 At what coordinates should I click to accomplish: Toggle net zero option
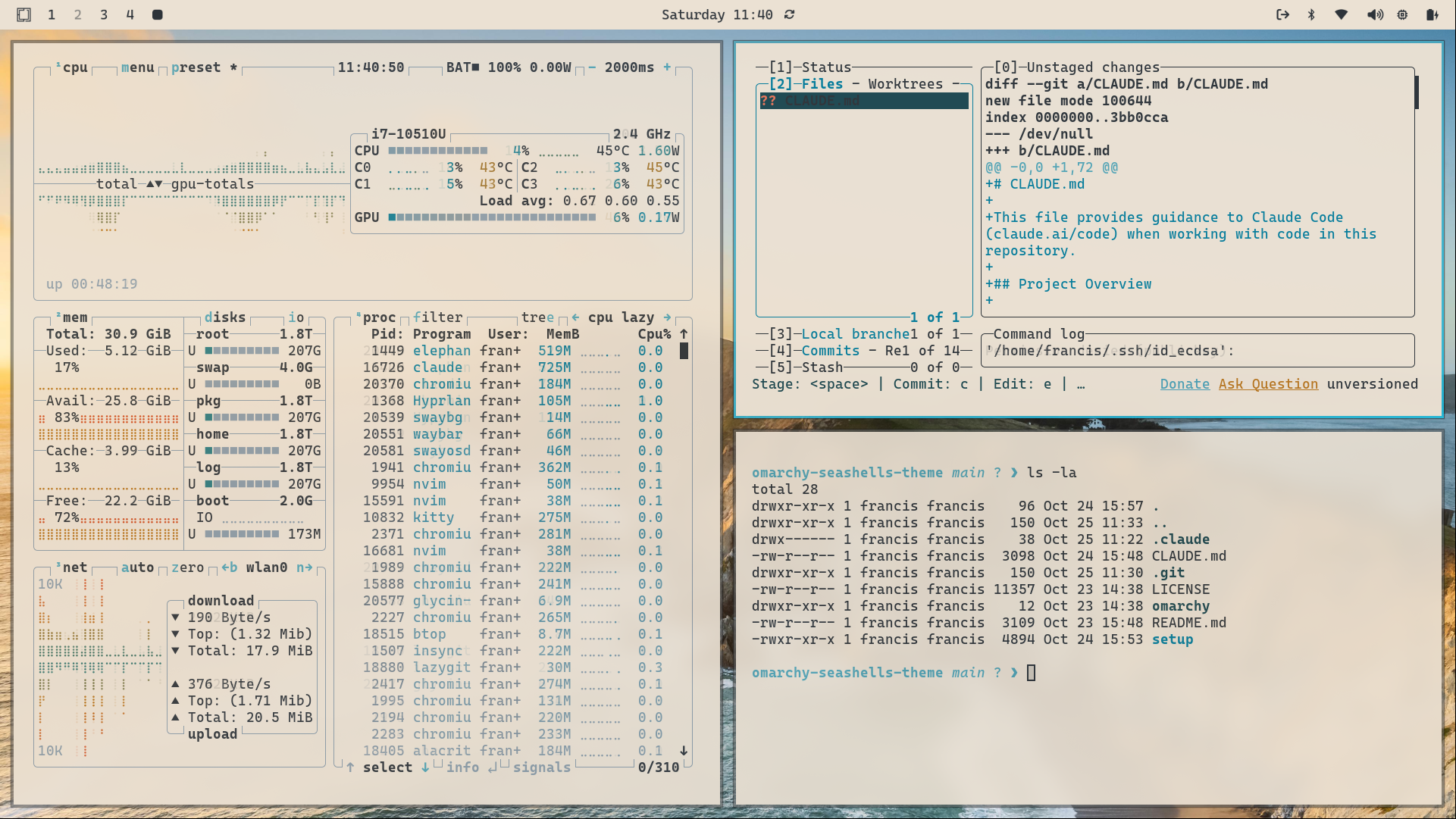[187, 567]
